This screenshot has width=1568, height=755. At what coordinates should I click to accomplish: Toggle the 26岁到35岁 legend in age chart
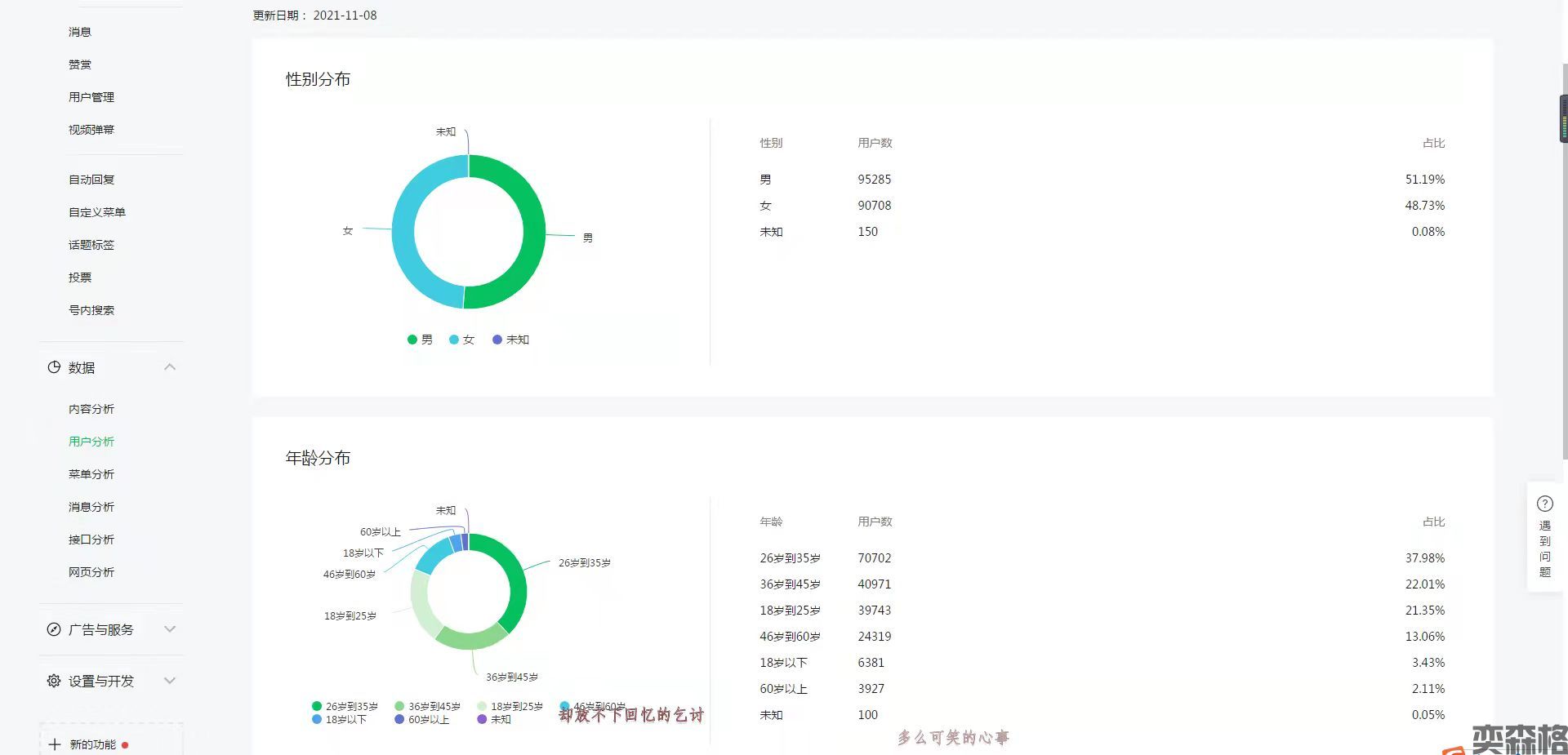click(x=344, y=706)
